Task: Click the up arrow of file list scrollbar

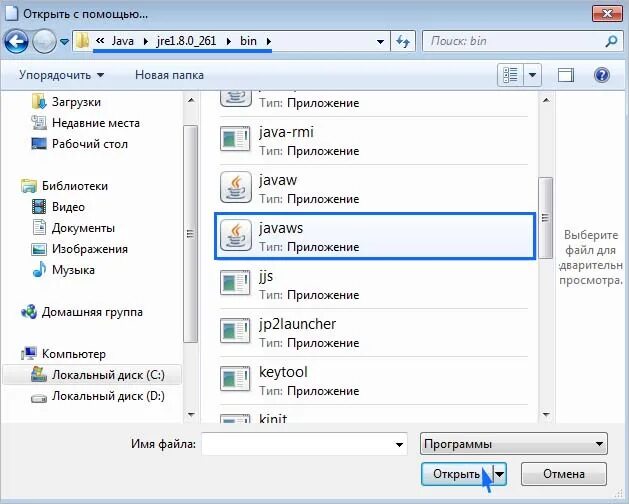Action: click(x=546, y=100)
